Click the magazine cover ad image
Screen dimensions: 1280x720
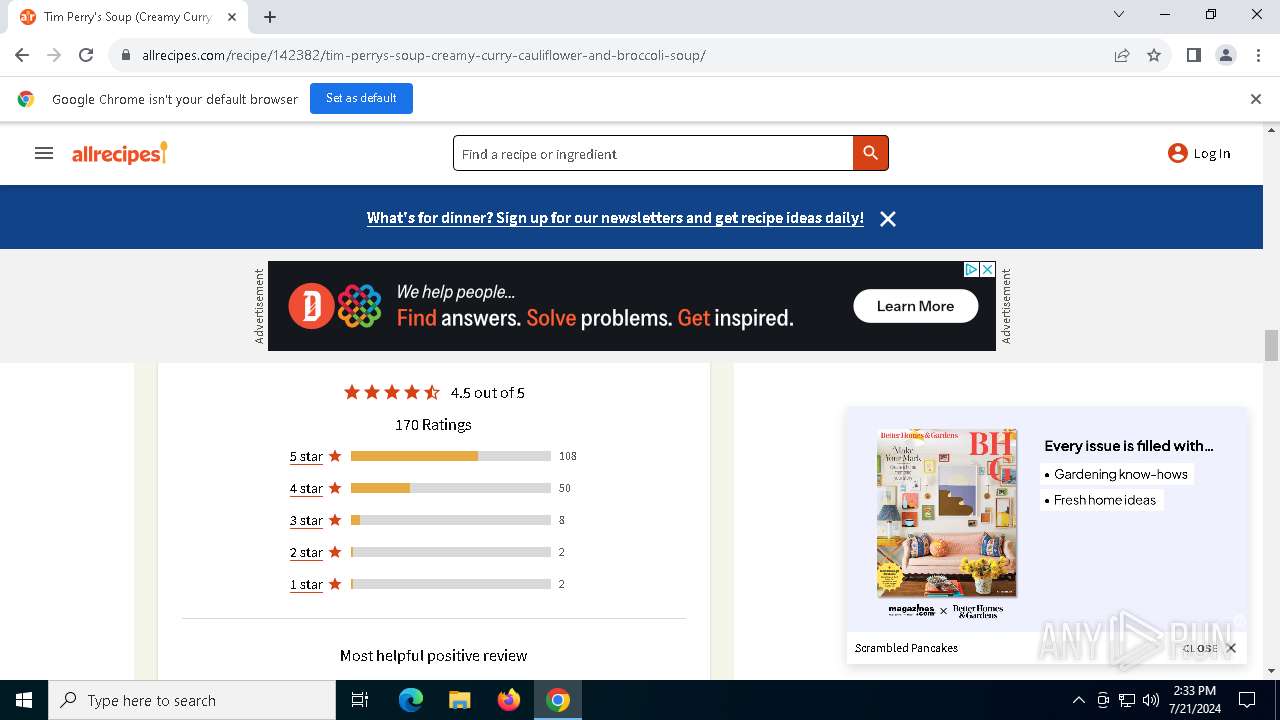tap(947, 514)
